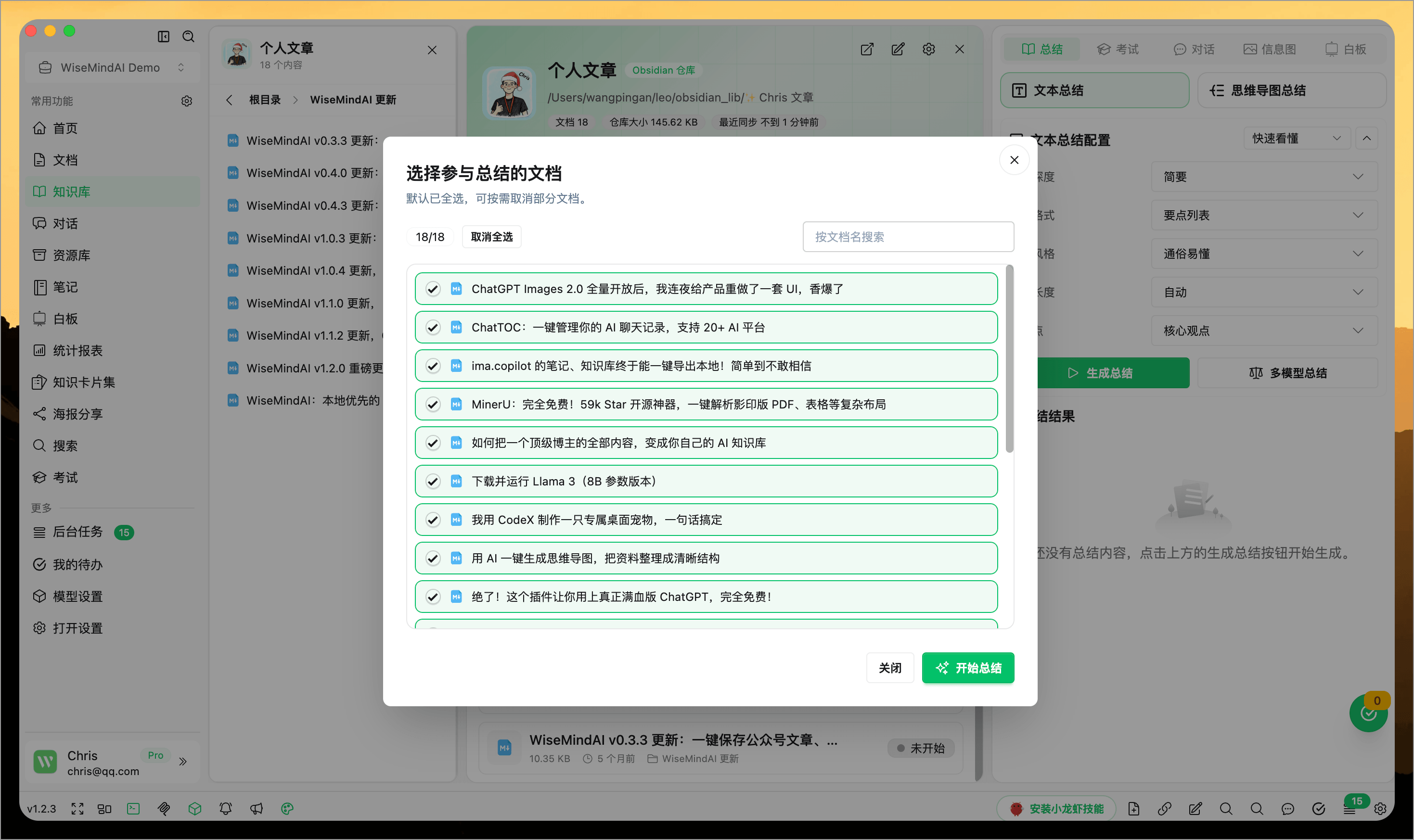The image size is (1414, 840).
Task: Open the common-functions gear settings icon
Action: (187, 101)
